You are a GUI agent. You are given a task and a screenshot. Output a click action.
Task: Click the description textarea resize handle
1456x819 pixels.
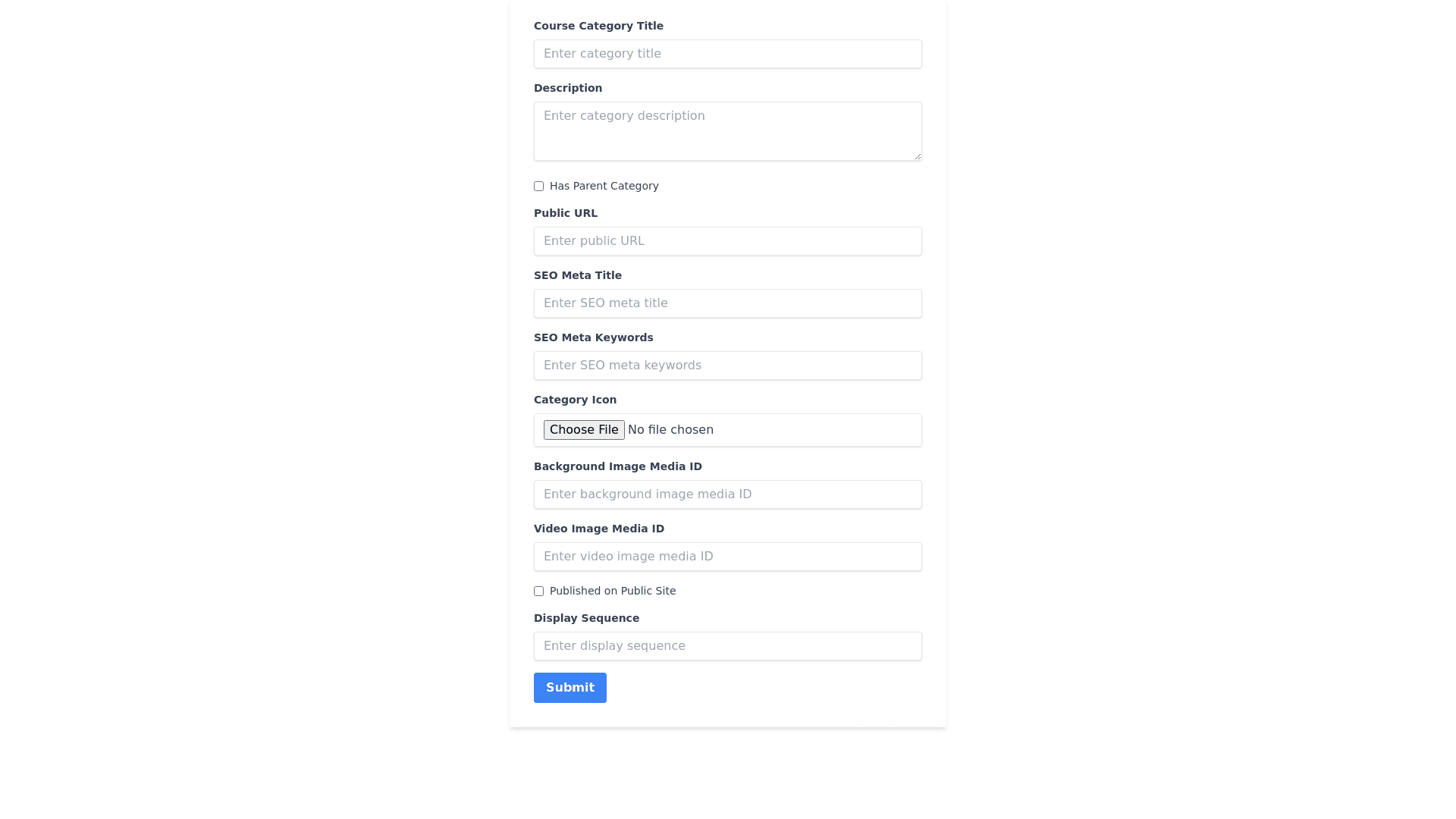(x=917, y=155)
